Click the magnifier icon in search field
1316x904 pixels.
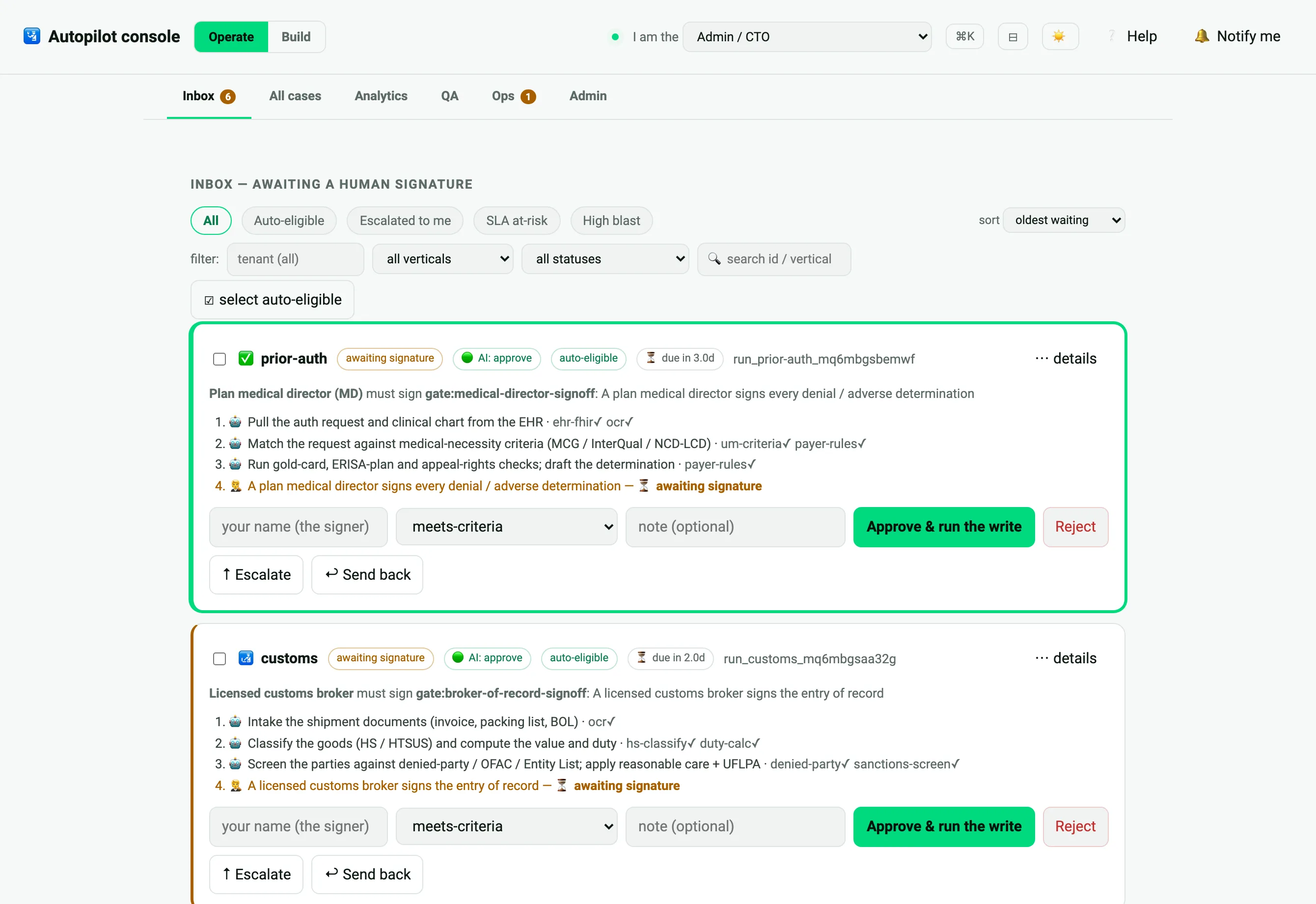(x=714, y=259)
